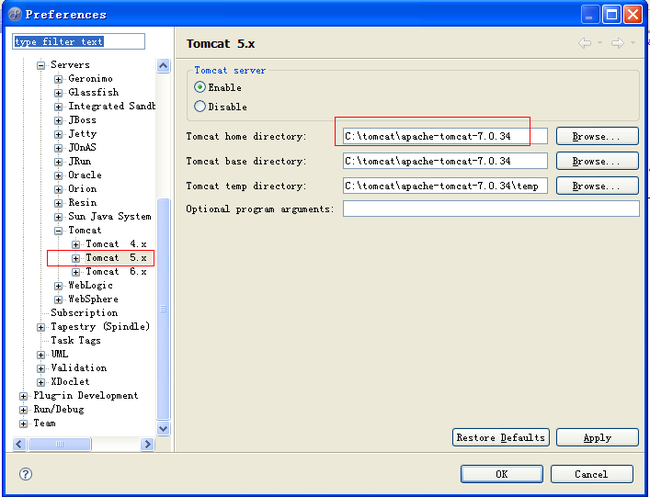Screen dimensions: 650x497
Task: Click the tree scroll left arrow
Action: pyautogui.click(x=19, y=444)
